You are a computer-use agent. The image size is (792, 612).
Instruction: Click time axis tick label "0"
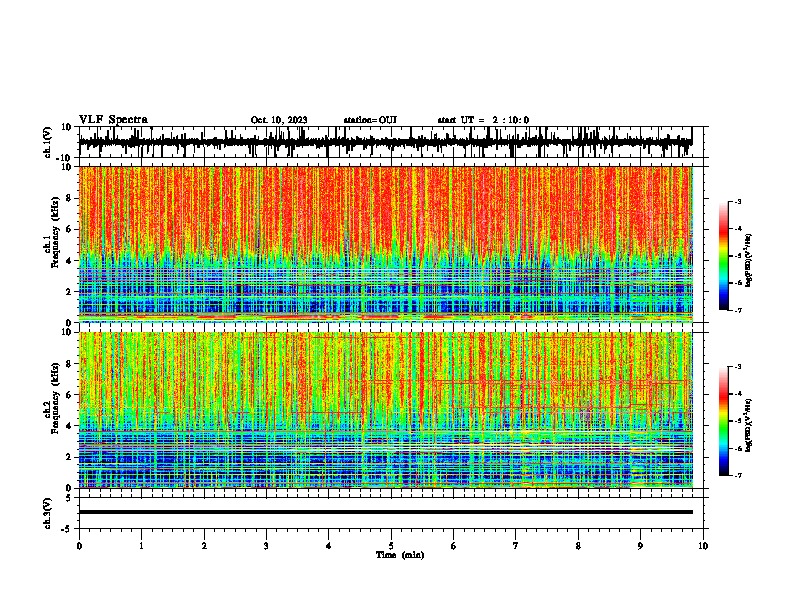[79, 546]
